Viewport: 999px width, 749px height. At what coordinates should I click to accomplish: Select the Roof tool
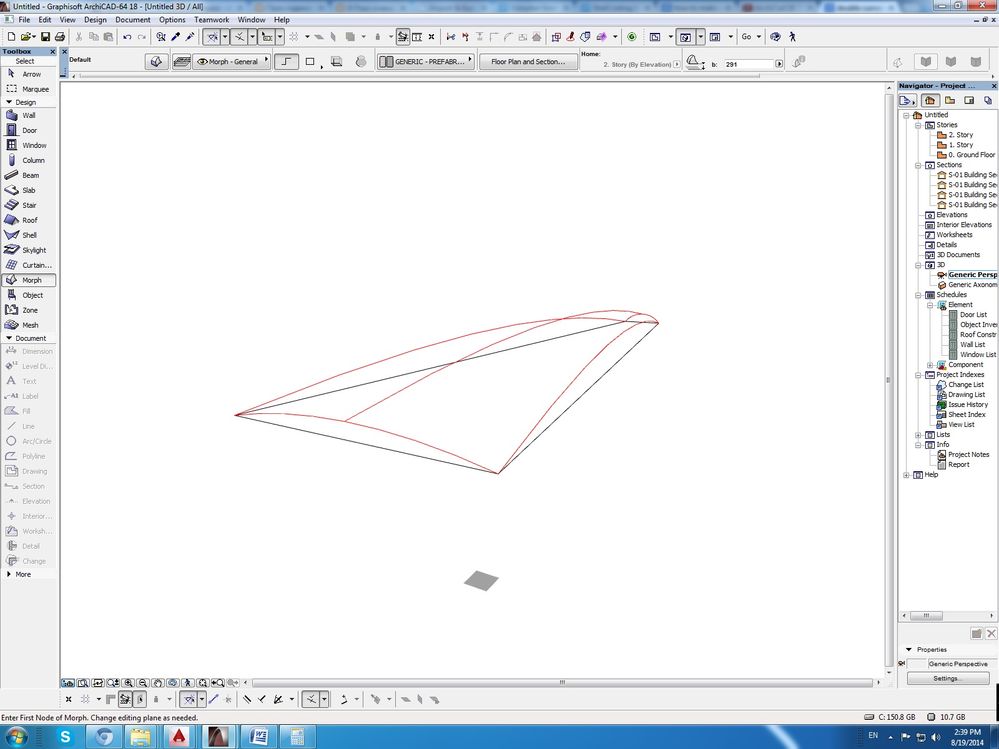29,220
